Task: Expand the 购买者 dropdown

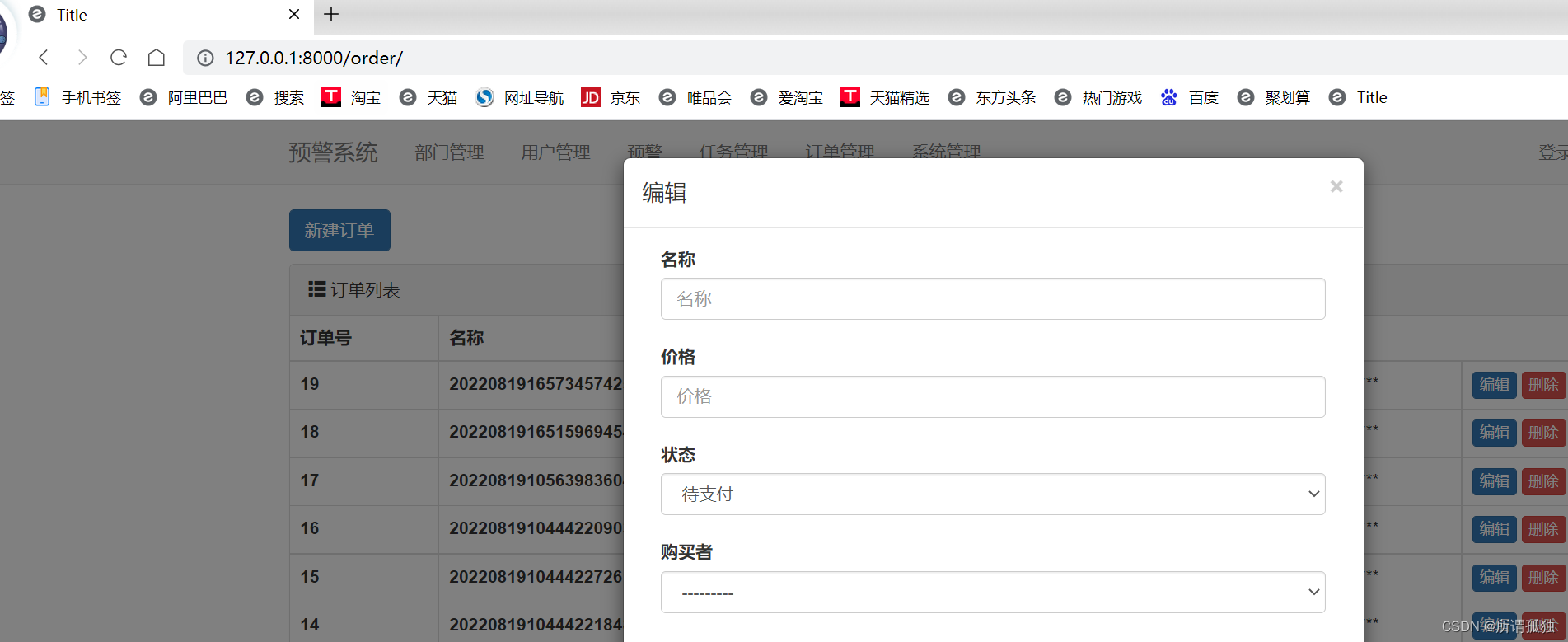Action: 993,592
